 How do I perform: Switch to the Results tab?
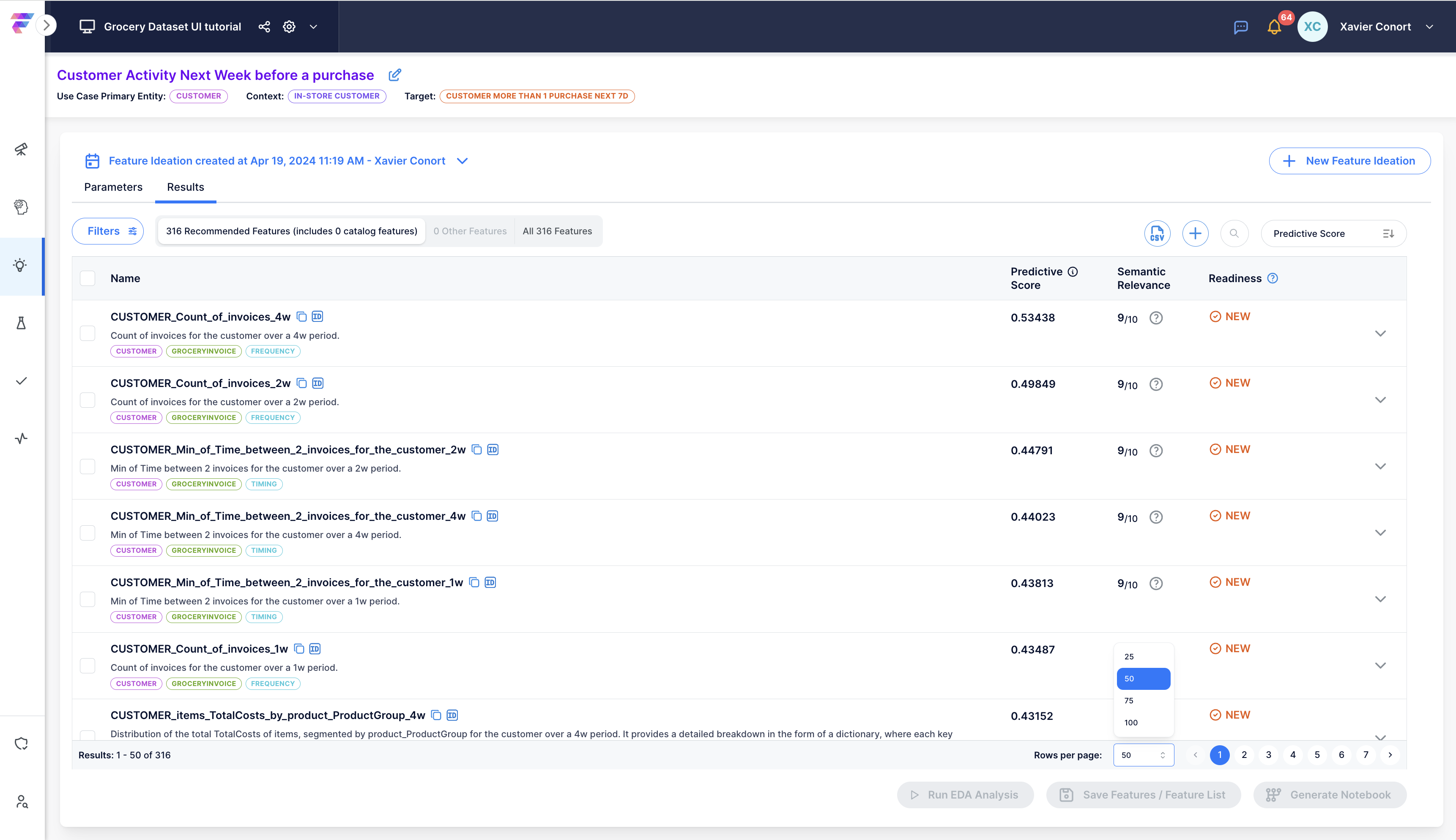[x=186, y=187]
